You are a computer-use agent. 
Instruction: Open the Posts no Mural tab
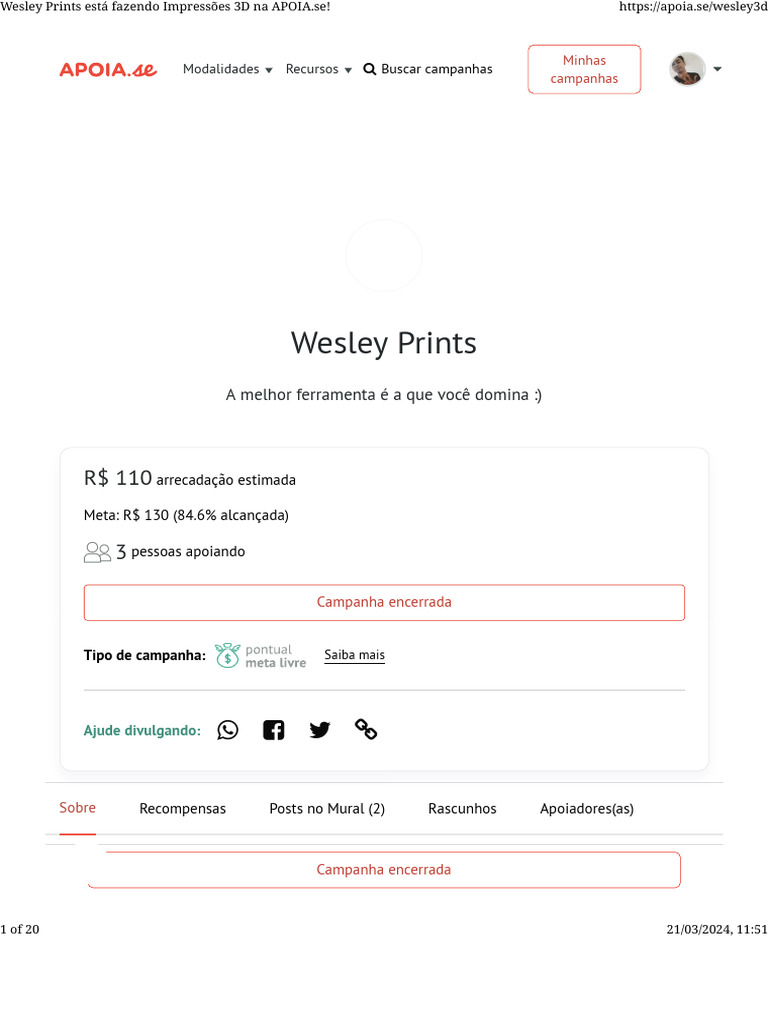pyautogui.click(x=327, y=809)
